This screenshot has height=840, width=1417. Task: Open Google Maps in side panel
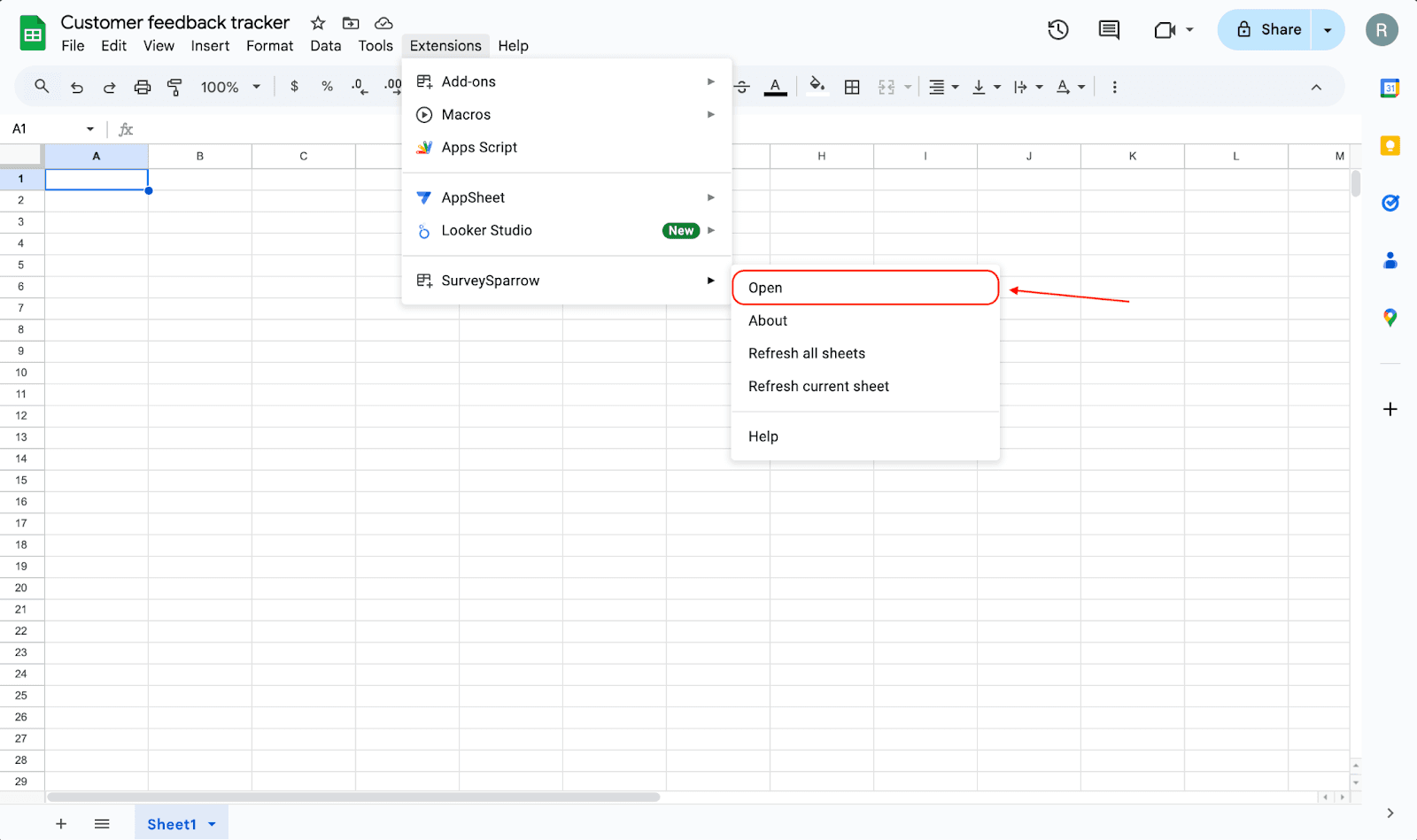(1390, 318)
